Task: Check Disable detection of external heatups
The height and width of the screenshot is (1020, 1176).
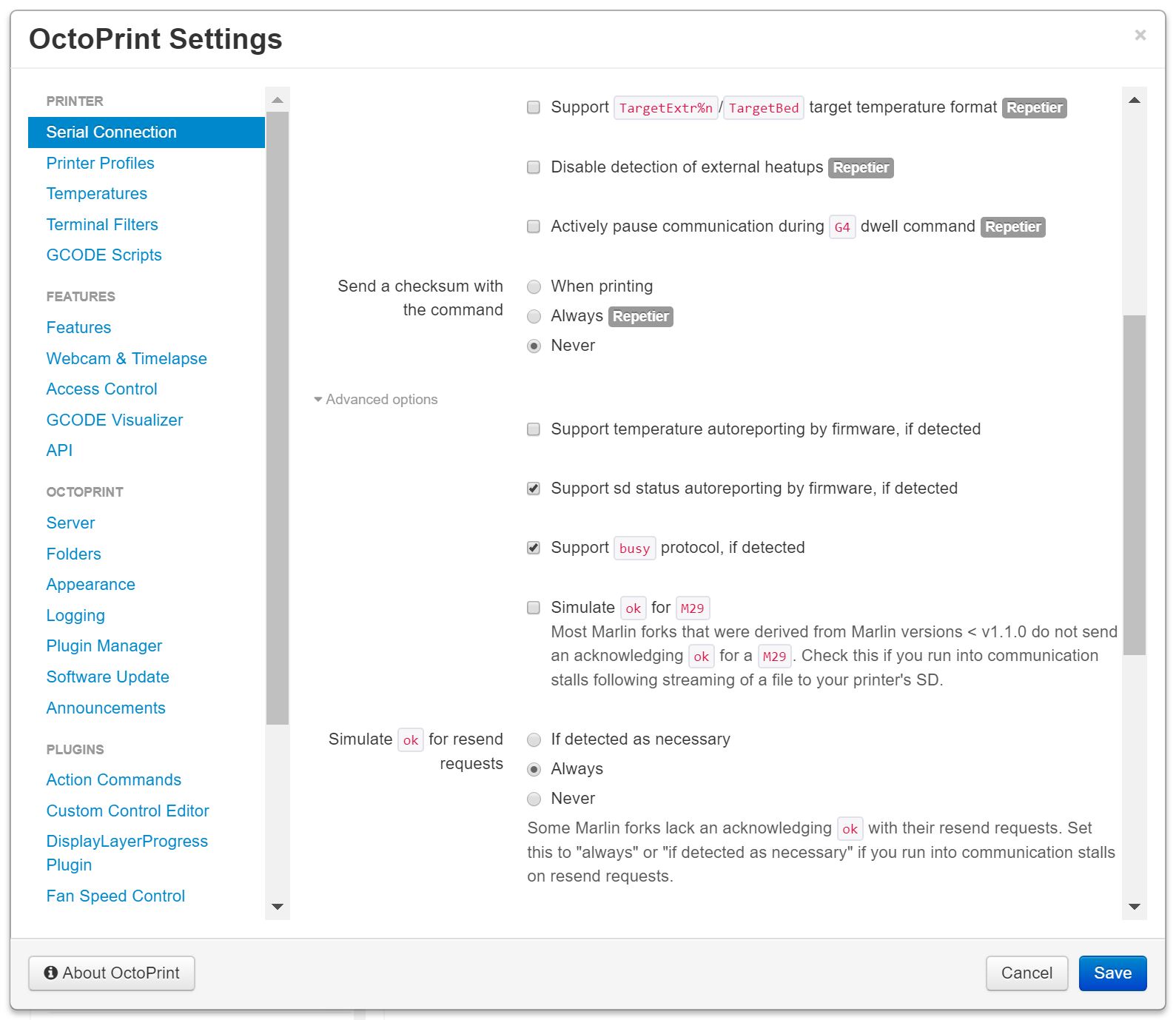Action: 534,167
